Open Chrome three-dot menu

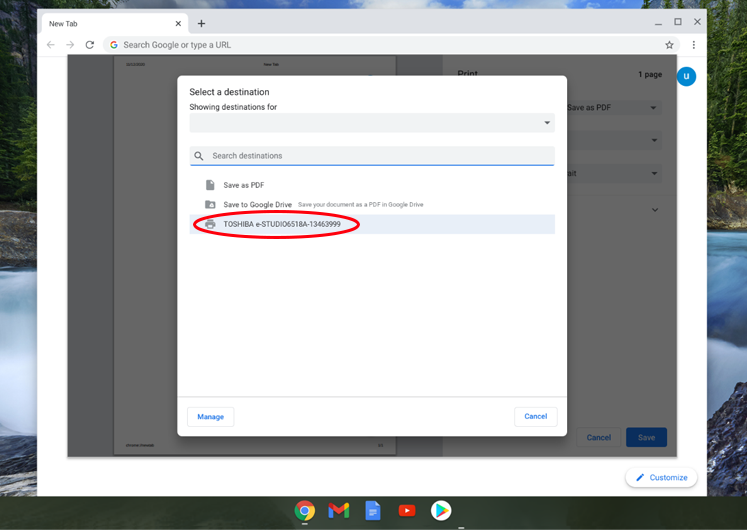(x=693, y=45)
